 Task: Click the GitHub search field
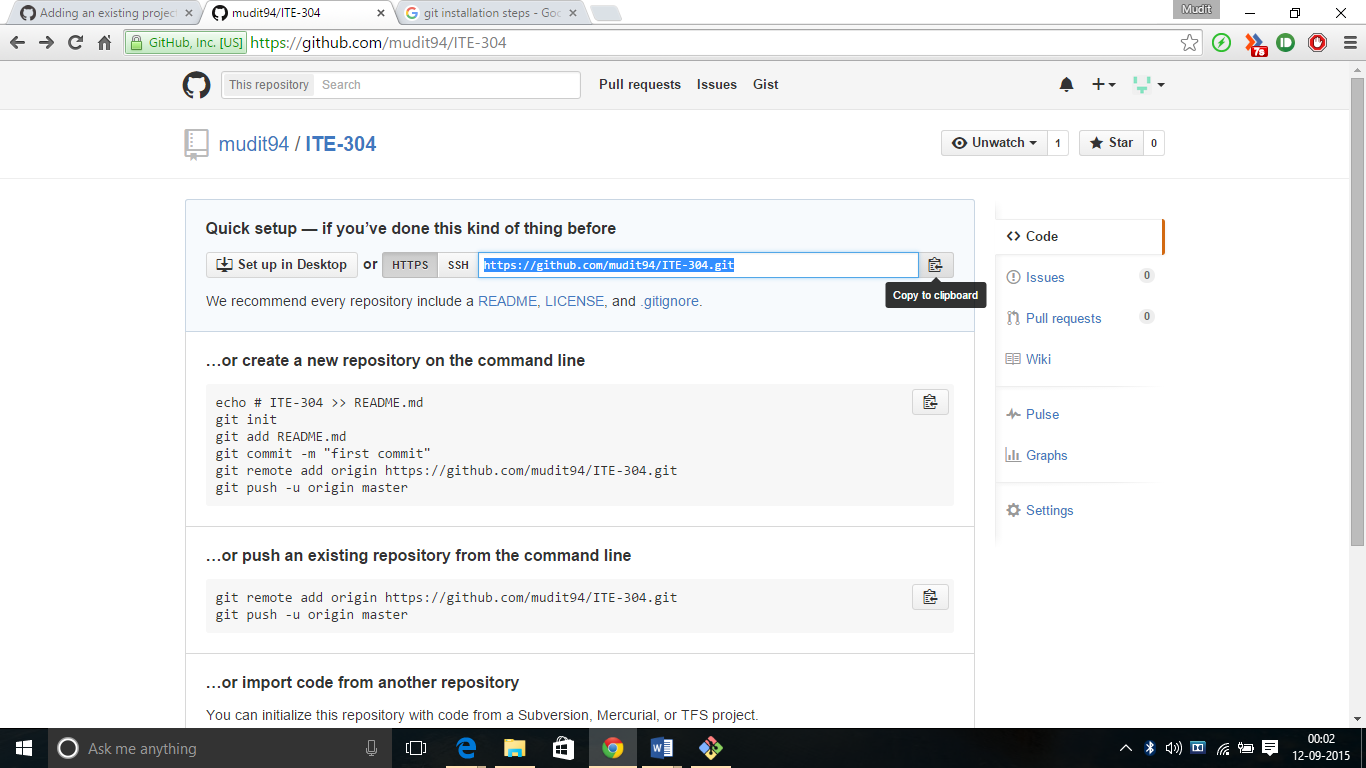click(448, 85)
